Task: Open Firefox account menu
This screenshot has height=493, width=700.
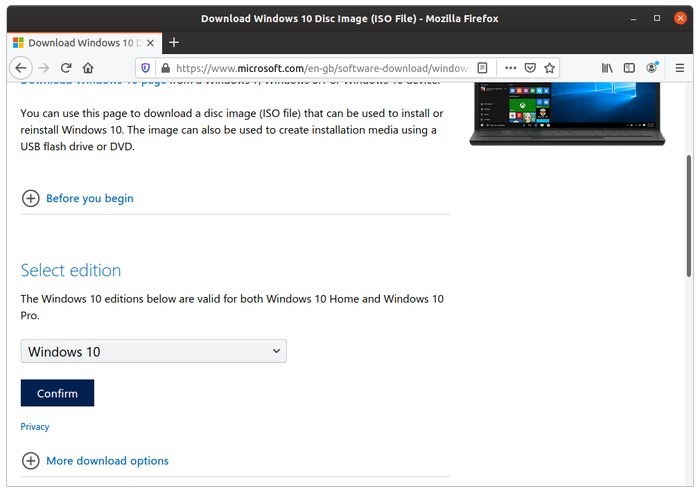Action: [652, 68]
